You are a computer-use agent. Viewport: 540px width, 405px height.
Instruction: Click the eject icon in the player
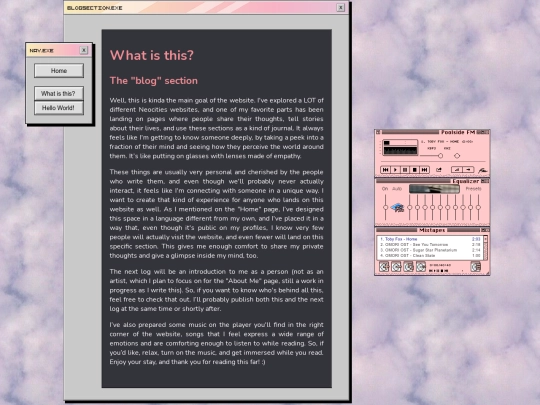pyautogui.click(x=439, y=169)
